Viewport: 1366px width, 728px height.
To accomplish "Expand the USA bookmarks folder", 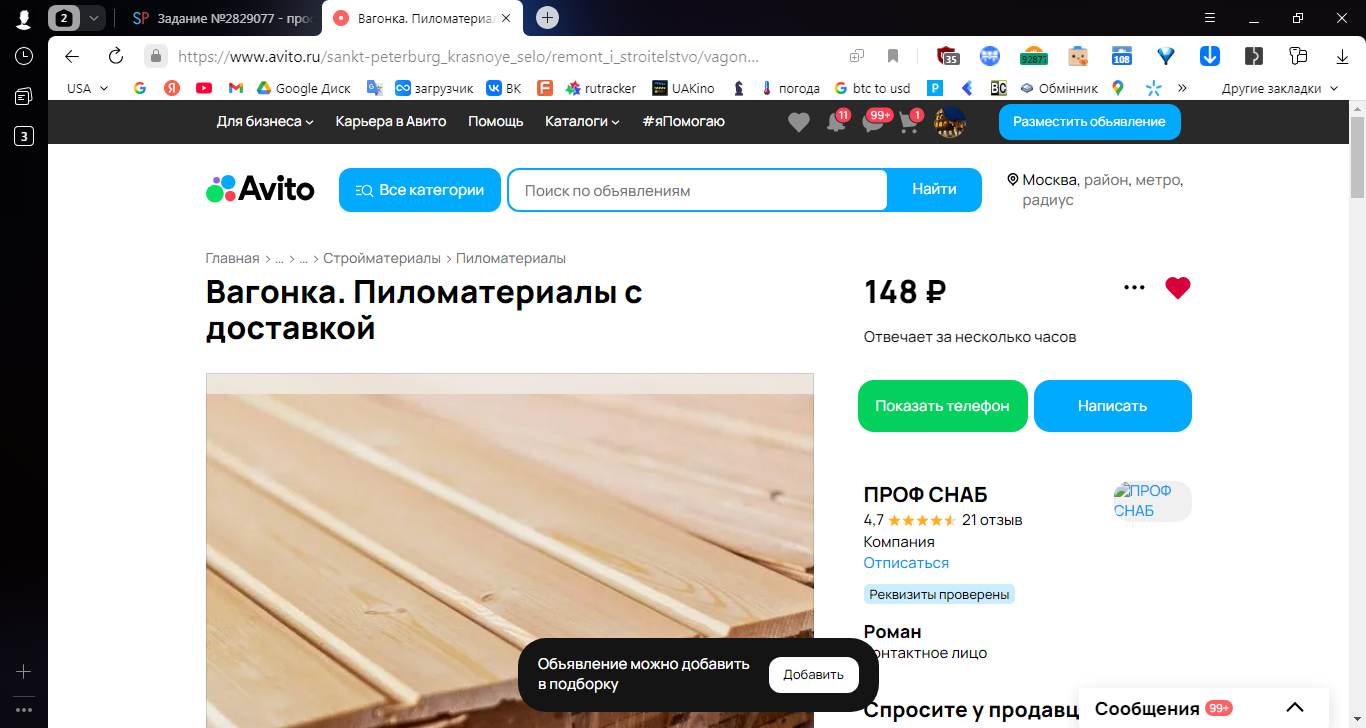I will tap(88, 88).
